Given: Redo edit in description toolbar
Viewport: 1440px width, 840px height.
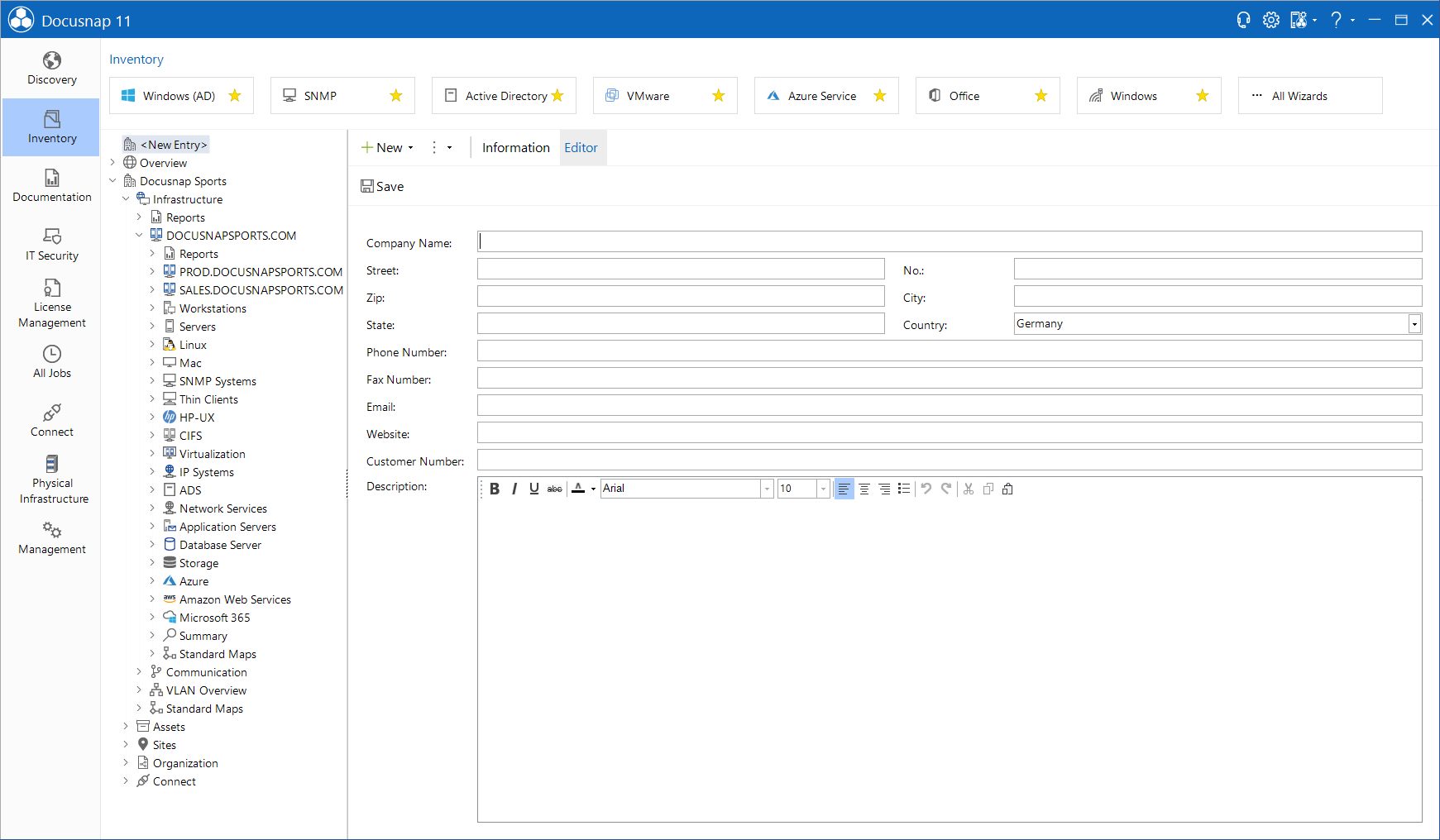Looking at the screenshot, I should (946, 489).
